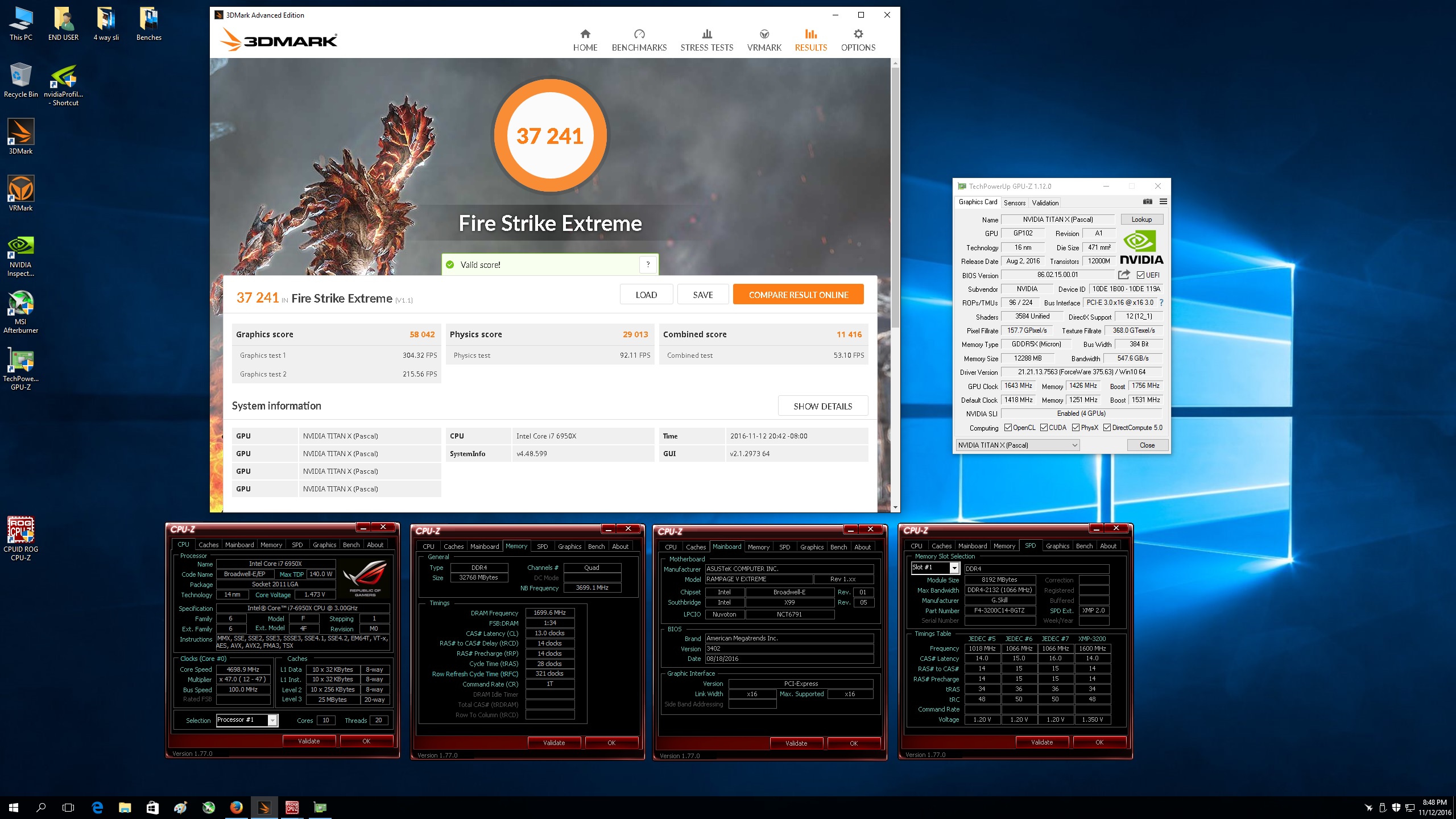Click Validate in CPU-Z Memory window

[x=554, y=743]
